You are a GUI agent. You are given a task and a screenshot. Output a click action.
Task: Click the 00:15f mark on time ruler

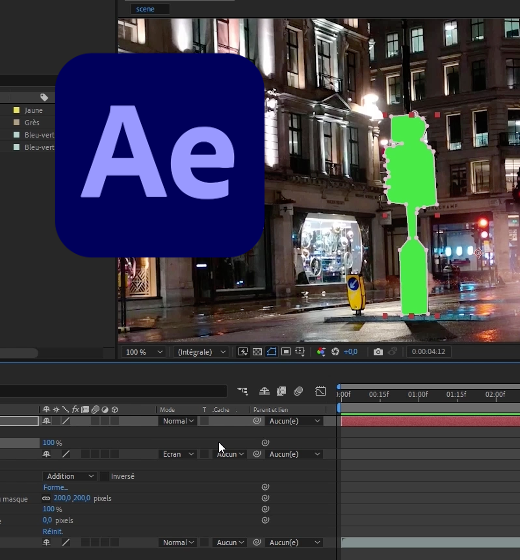379,395
